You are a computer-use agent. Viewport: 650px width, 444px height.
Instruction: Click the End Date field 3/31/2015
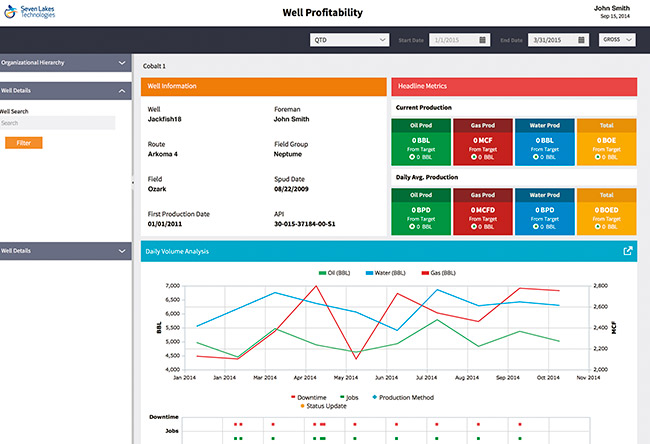(558, 40)
